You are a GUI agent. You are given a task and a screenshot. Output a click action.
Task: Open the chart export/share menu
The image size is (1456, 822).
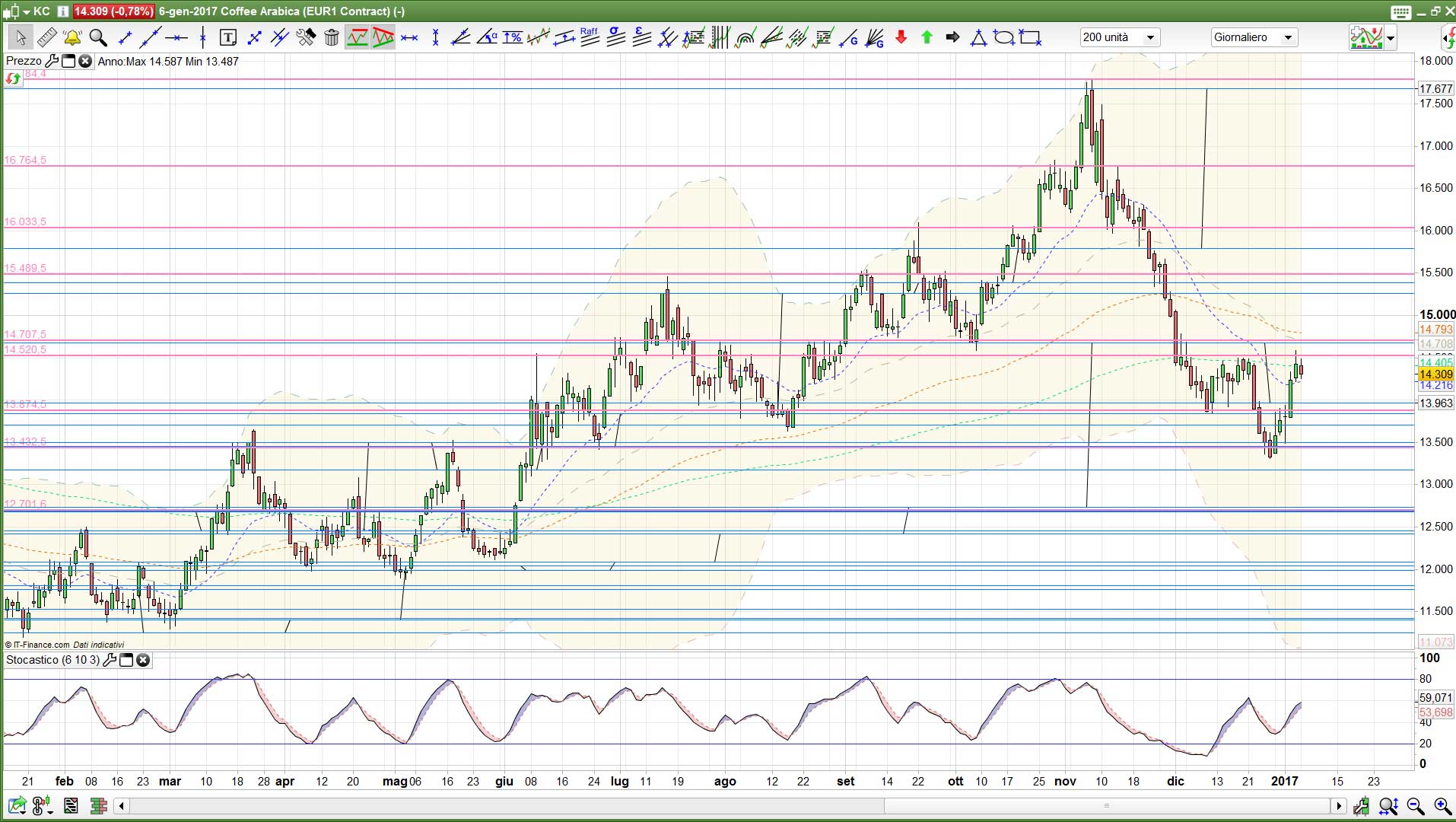coord(17,805)
